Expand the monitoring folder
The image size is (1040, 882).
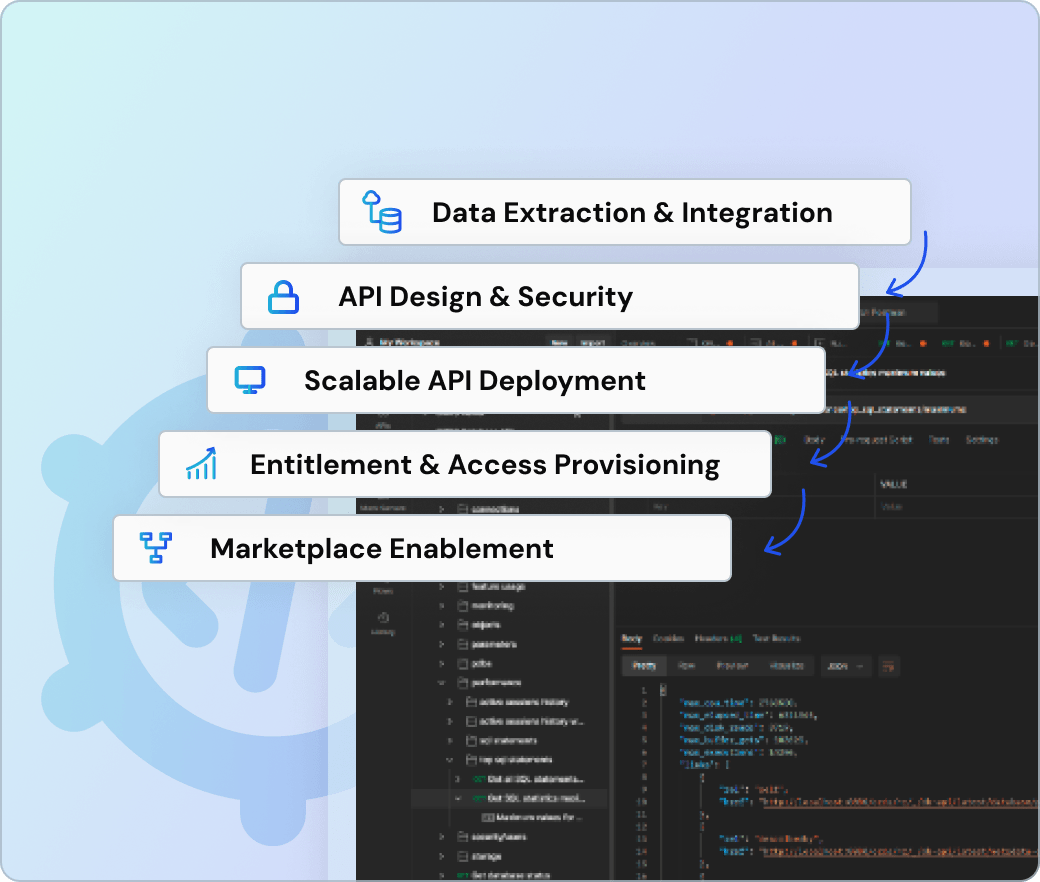441,605
